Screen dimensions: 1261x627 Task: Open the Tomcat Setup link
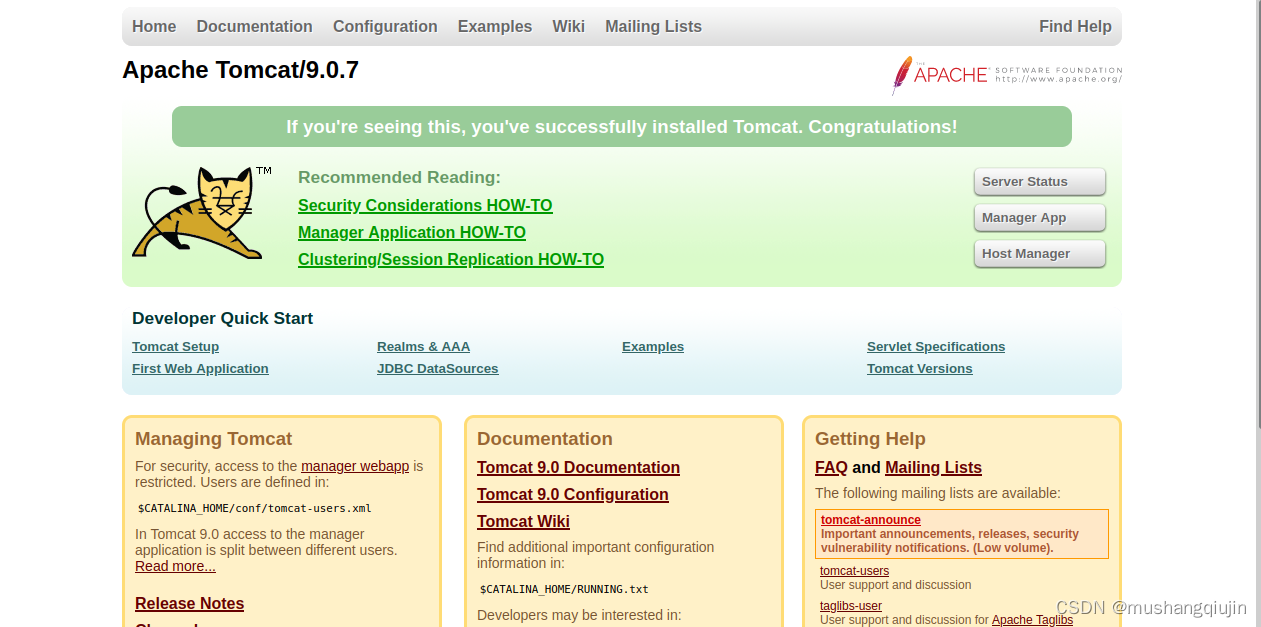pyautogui.click(x=175, y=347)
